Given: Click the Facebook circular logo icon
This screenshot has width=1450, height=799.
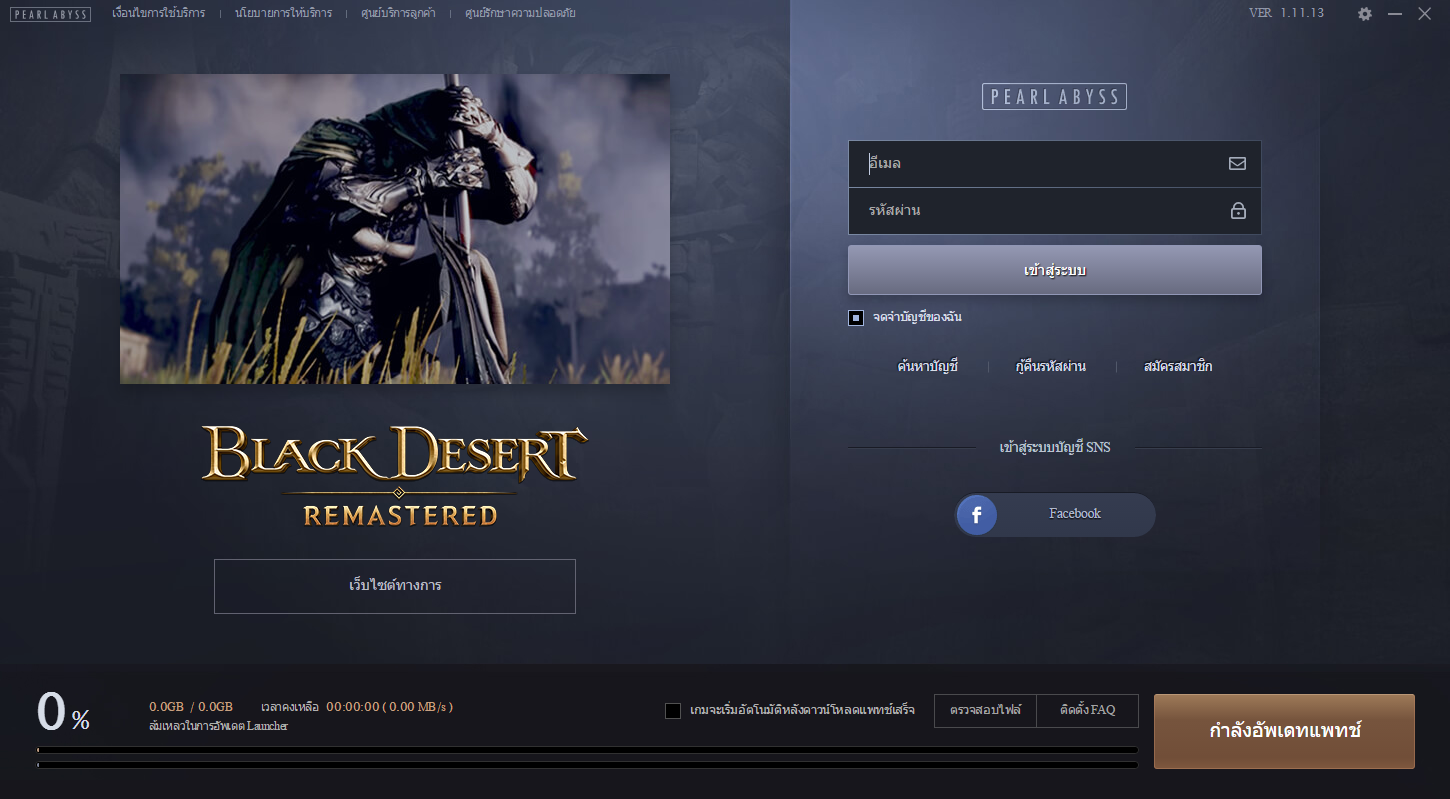Looking at the screenshot, I should click(x=977, y=515).
